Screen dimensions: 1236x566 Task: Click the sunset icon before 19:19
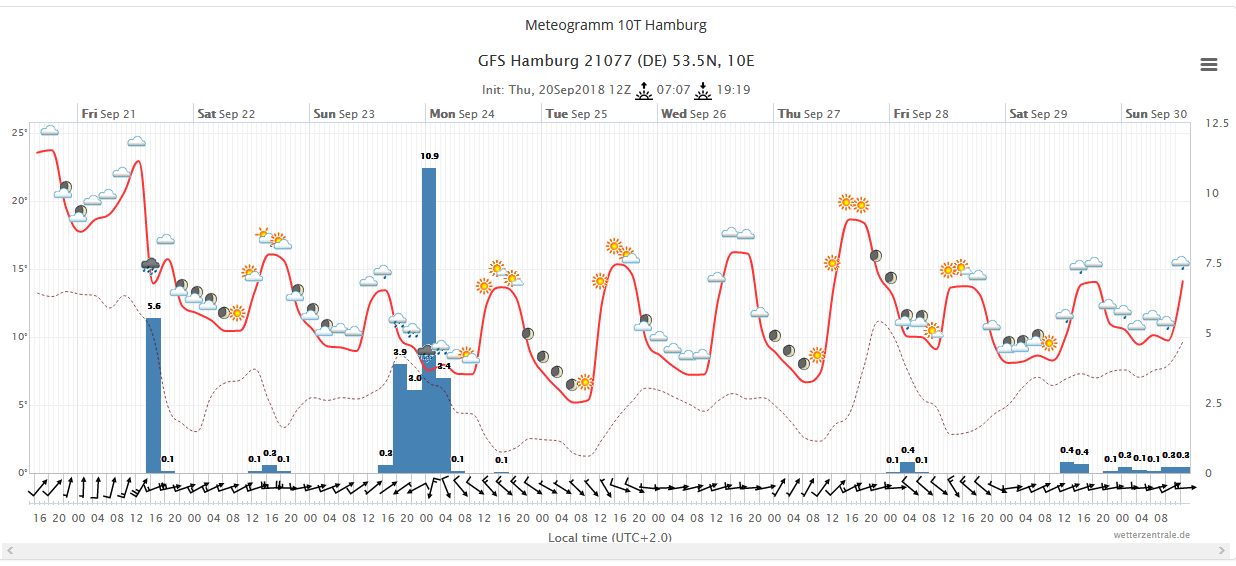(704, 90)
